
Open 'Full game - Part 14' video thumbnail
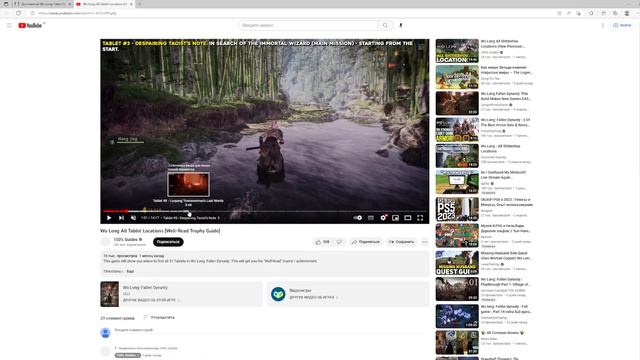(457, 316)
